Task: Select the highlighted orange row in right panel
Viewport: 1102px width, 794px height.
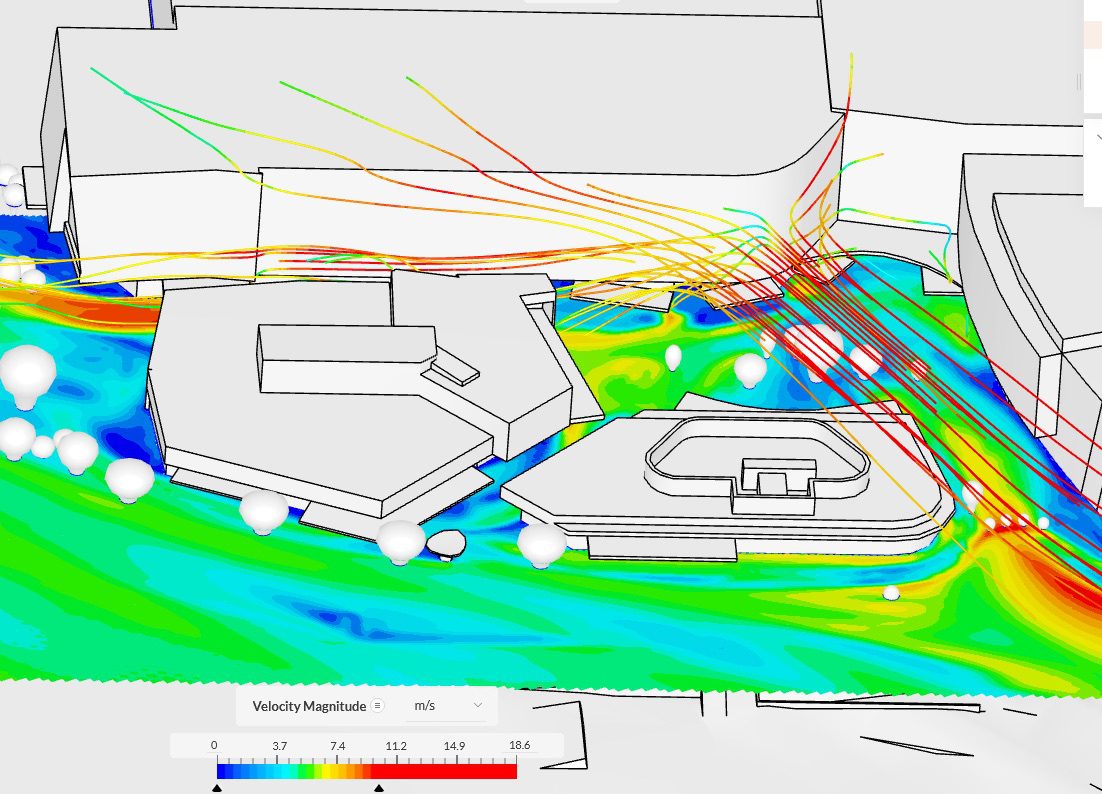Action: [x=1093, y=36]
